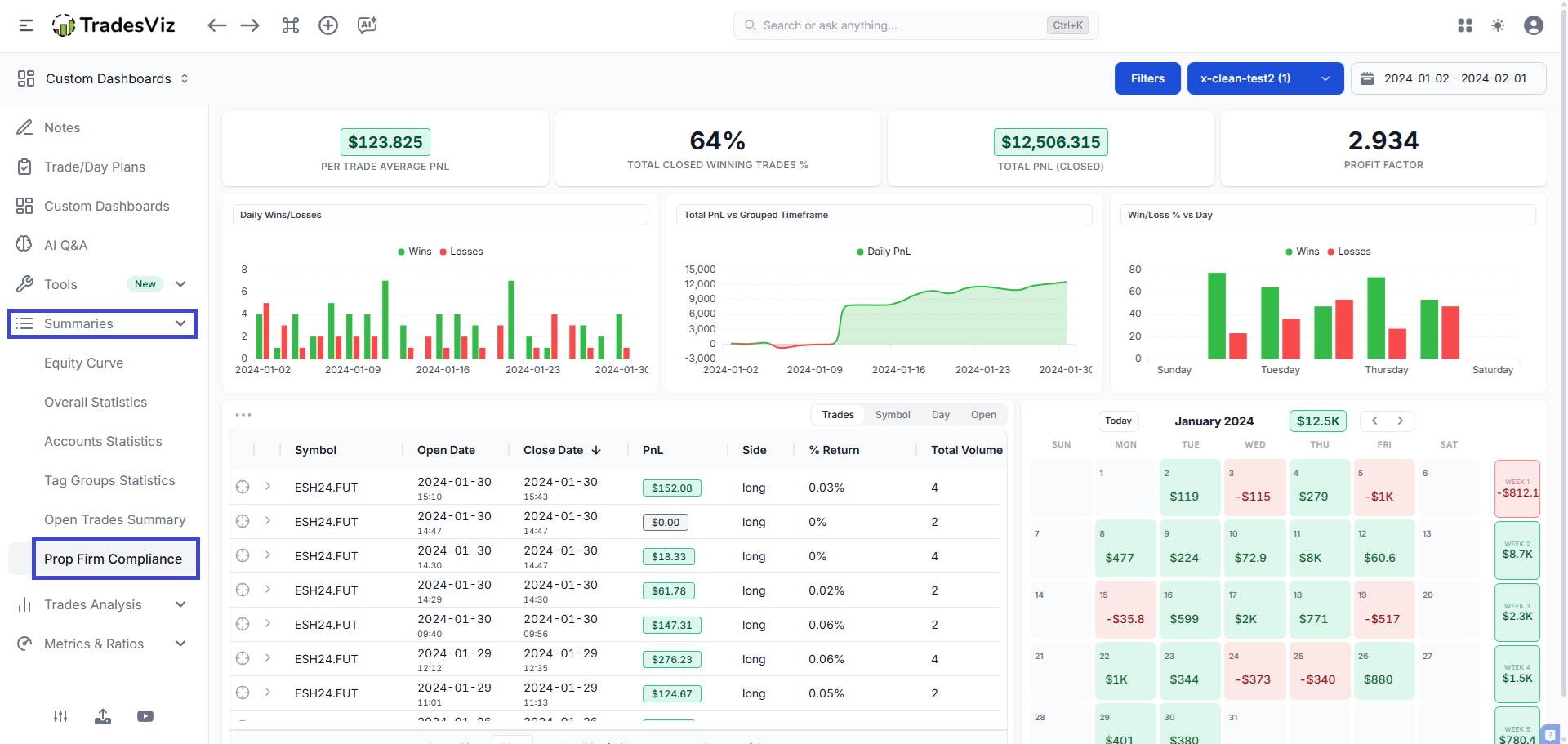The width and height of the screenshot is (1568, 744).
Task: Toggle Losses legend in Win/Loss % vs Day
Action: [1349, 252]
